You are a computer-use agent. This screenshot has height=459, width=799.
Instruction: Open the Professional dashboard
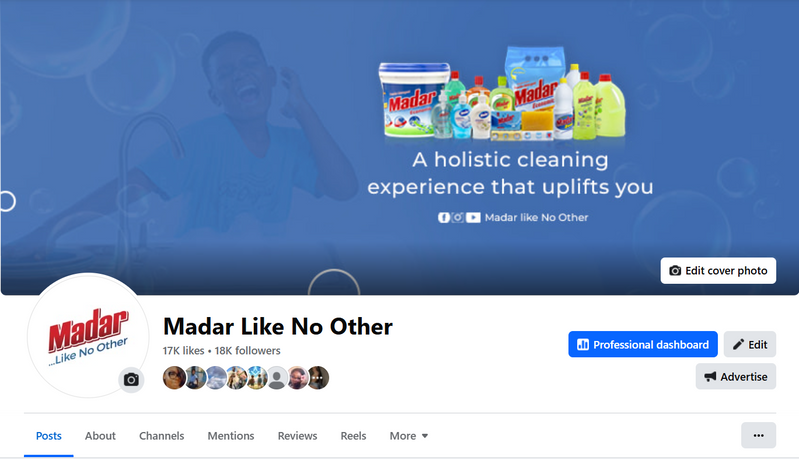643,344
